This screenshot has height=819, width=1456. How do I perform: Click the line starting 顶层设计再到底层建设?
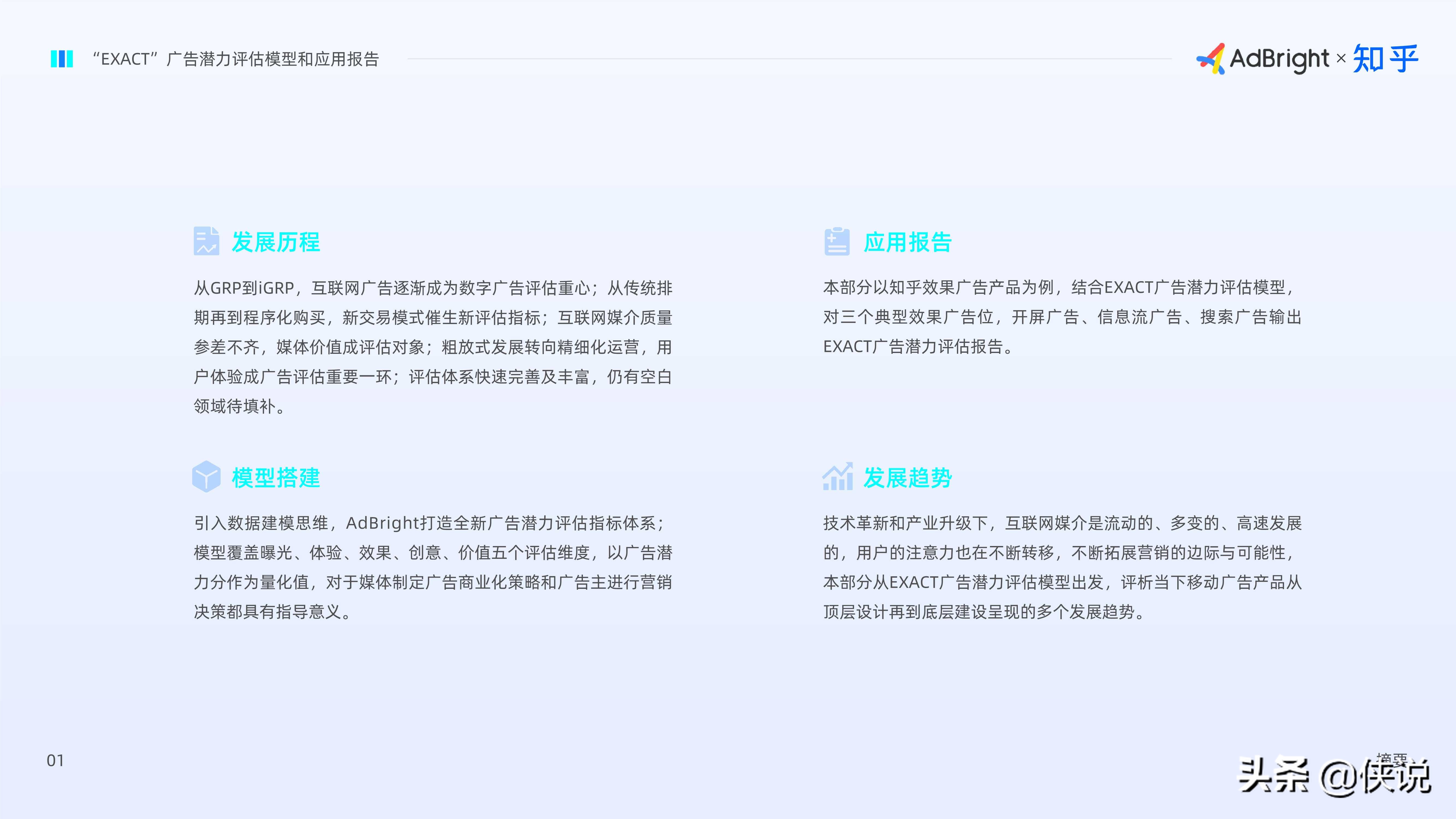(984, 612)
